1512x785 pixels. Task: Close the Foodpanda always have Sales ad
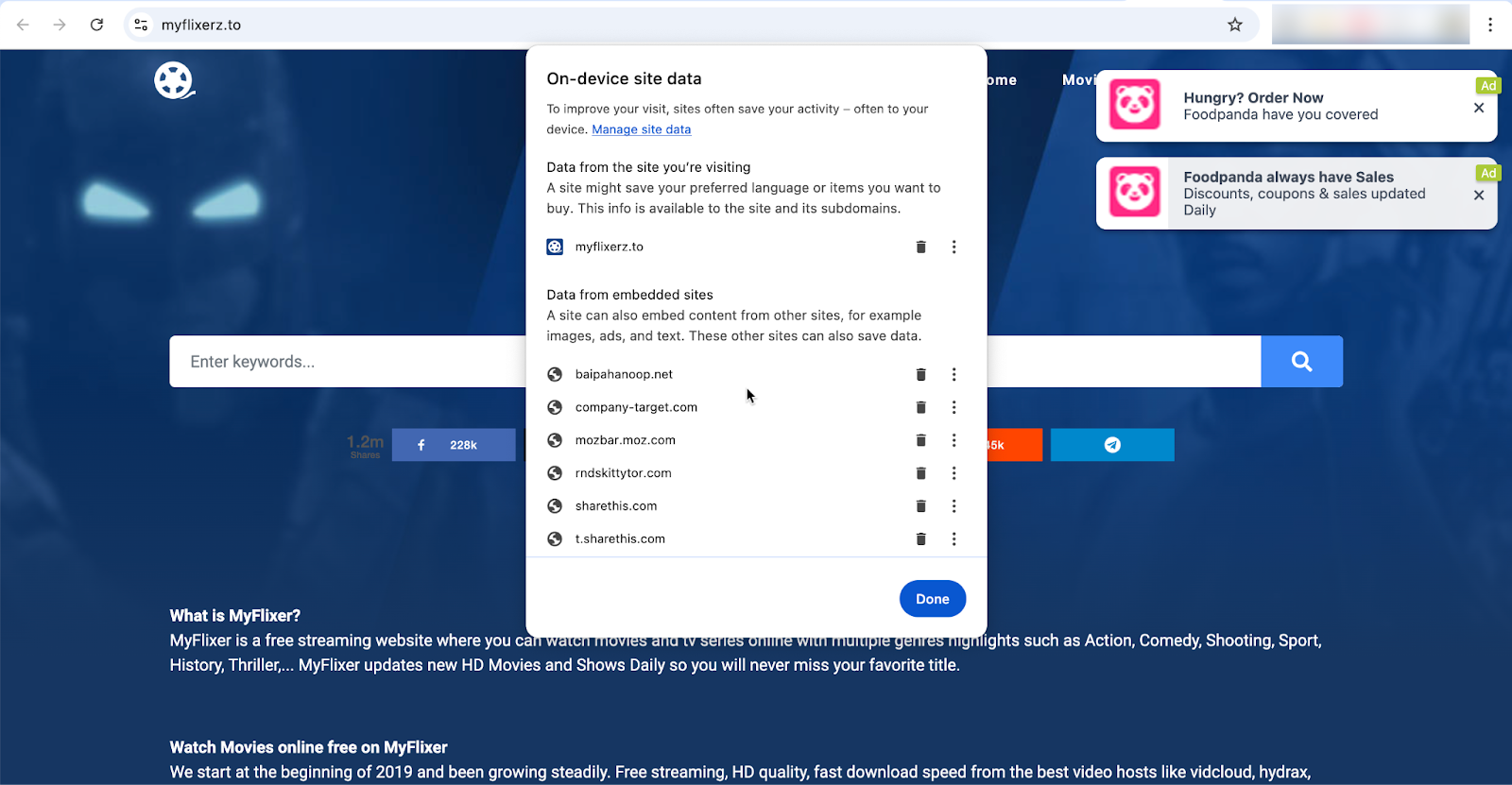tap(1479, 195)
